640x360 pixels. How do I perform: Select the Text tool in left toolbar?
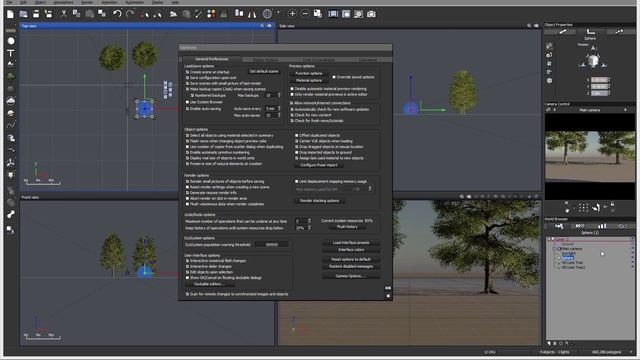click(x=11, y=53)
